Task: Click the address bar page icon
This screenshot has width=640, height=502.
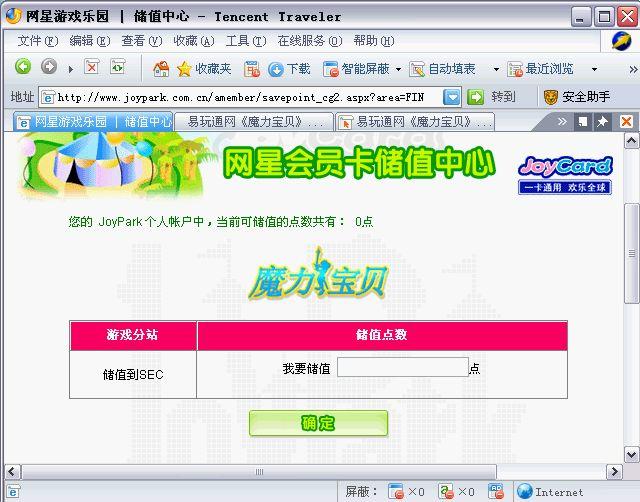Action: pyautogui.click(x=48, y=98)
